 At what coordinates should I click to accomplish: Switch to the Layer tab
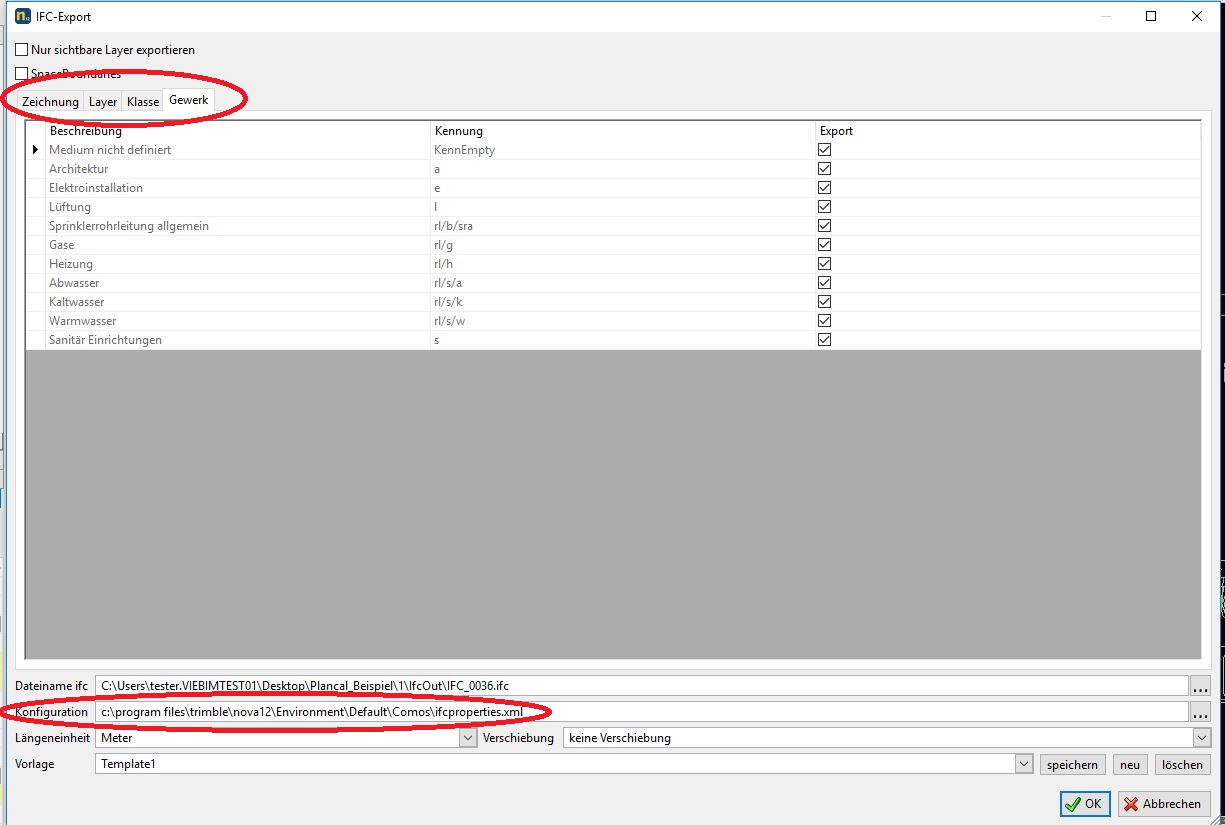click(103, 102)
